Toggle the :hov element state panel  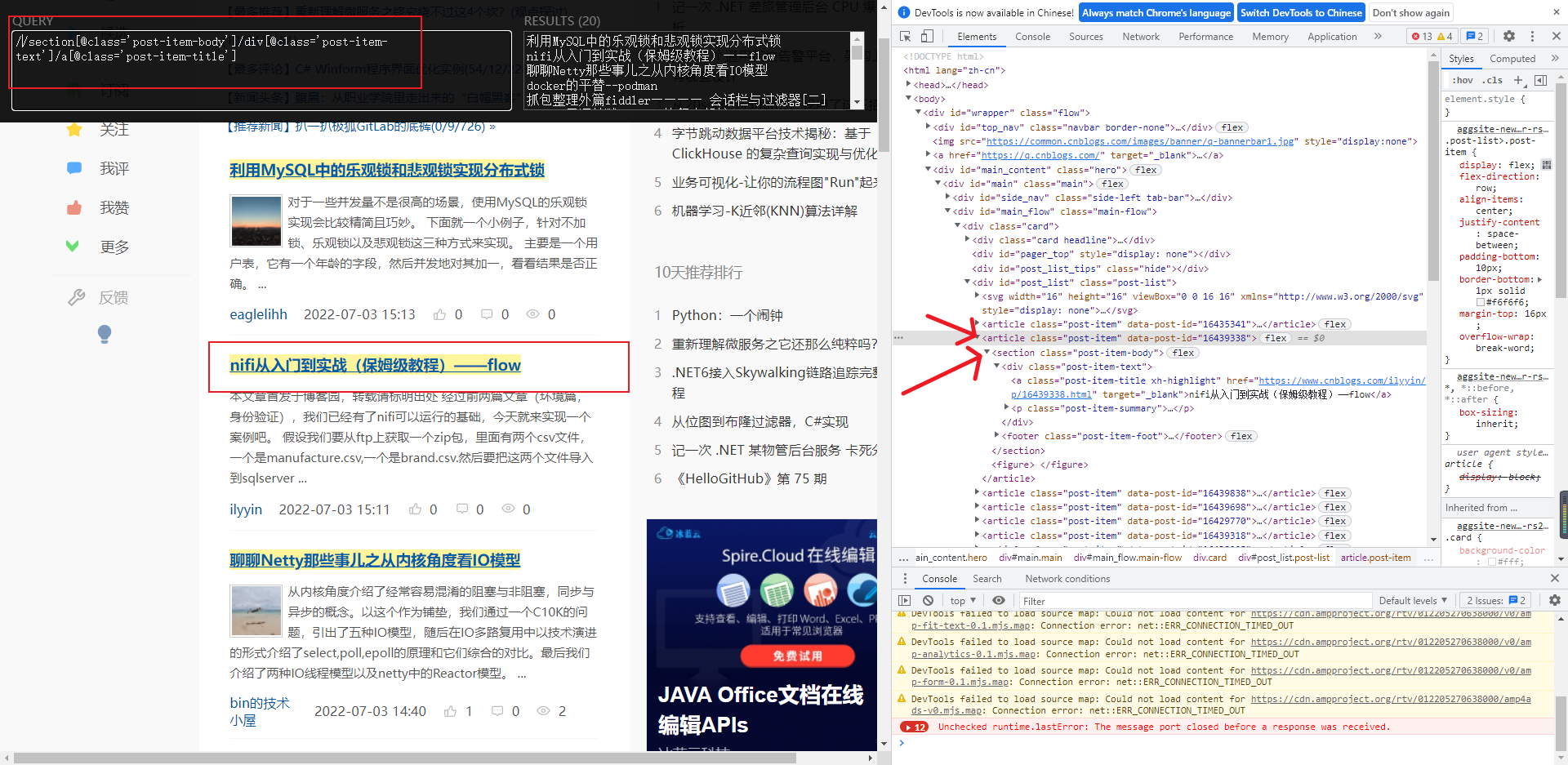[1463, 80]
